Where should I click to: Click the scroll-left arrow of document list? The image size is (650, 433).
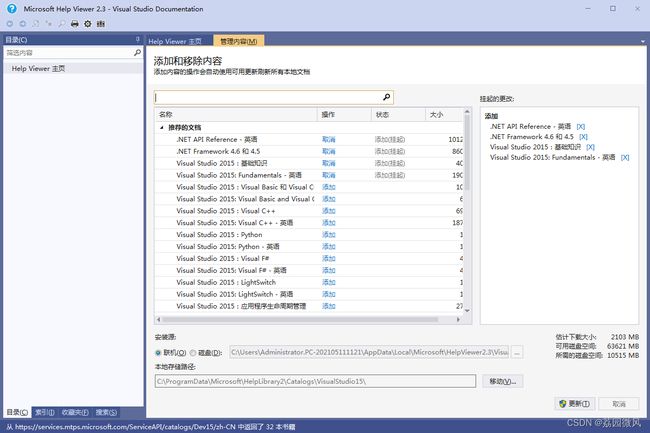(158, 319)
